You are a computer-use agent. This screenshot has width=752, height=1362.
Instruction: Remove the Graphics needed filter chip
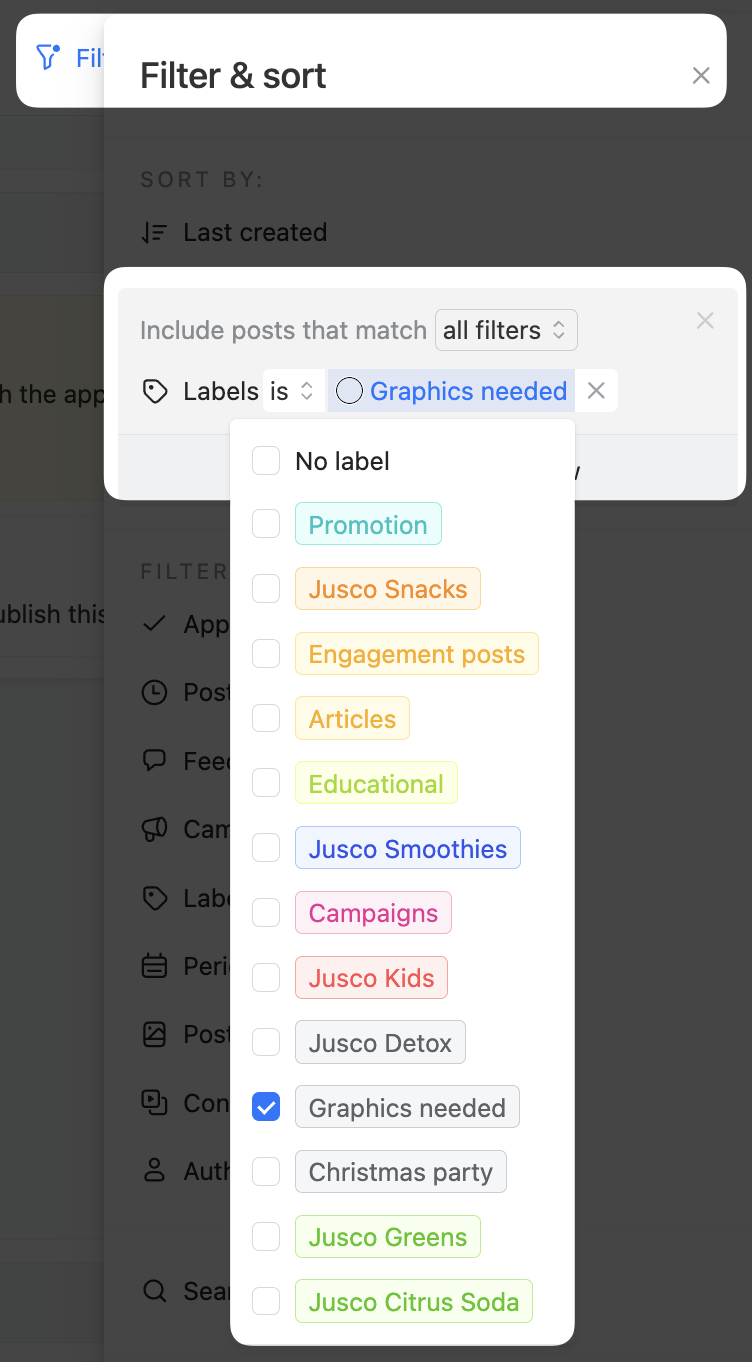596,391
